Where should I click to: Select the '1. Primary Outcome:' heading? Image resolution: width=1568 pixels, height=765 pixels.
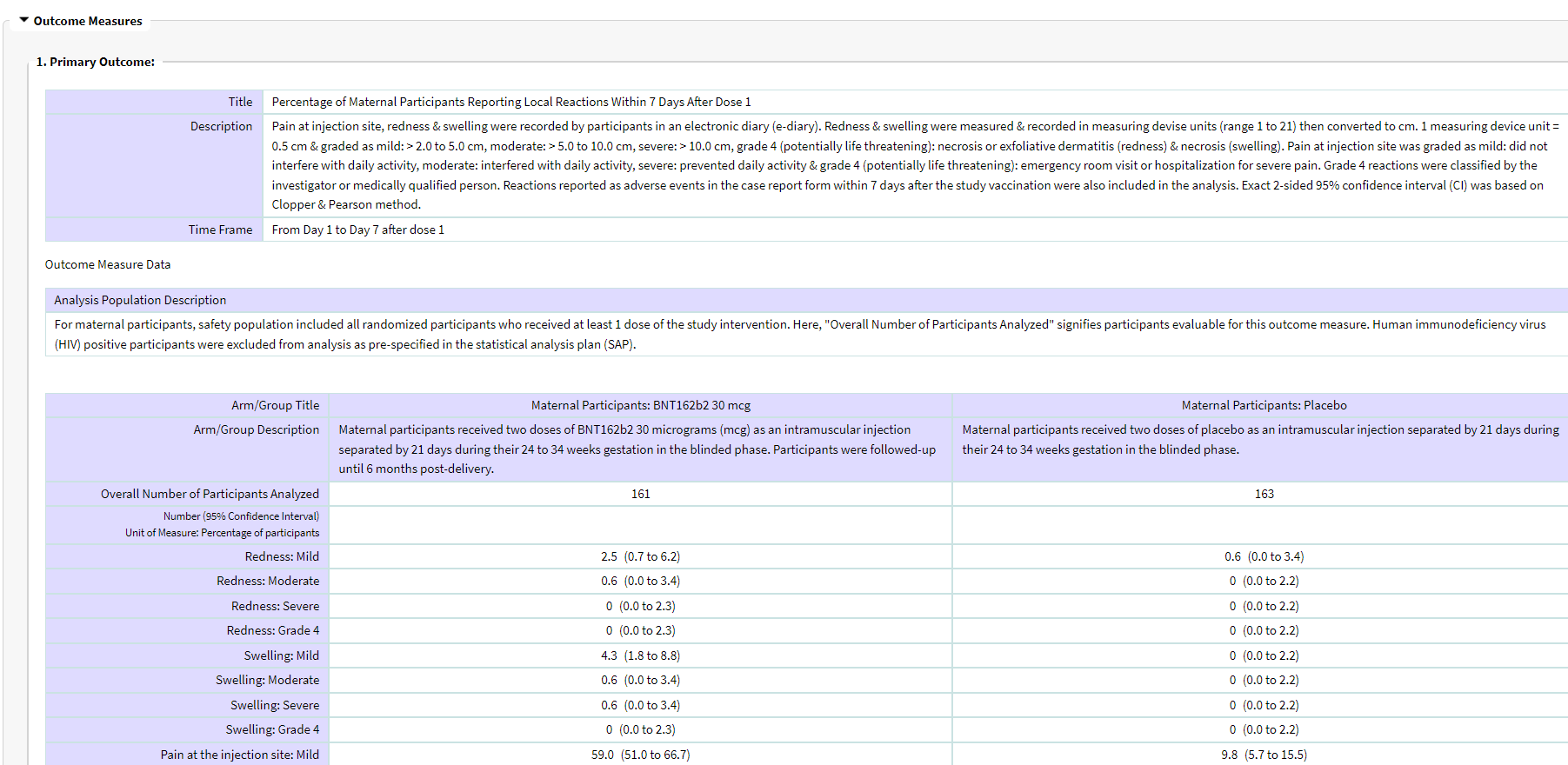coord(96,62)
